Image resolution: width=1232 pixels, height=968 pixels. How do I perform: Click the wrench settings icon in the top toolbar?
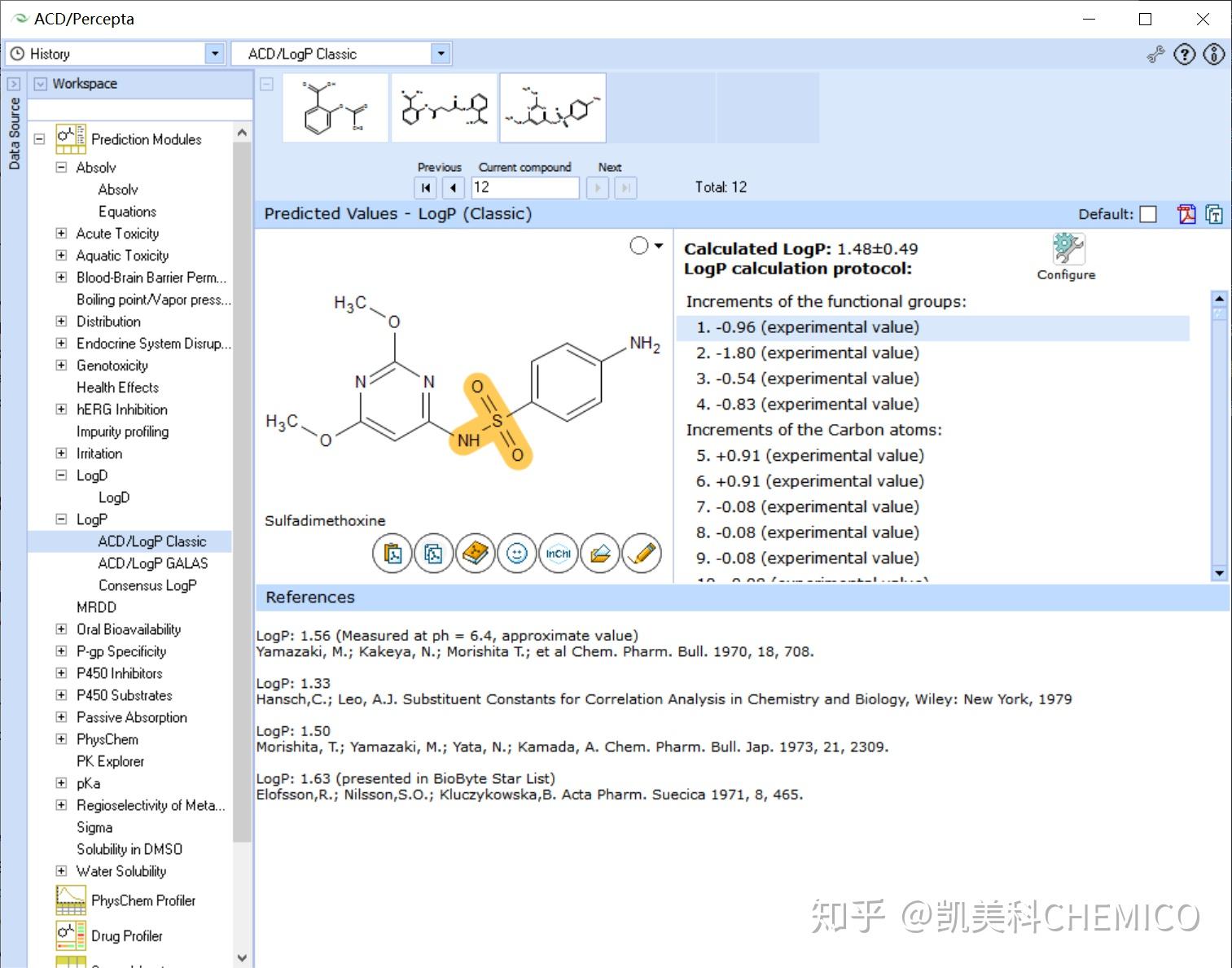(1155, 54)
